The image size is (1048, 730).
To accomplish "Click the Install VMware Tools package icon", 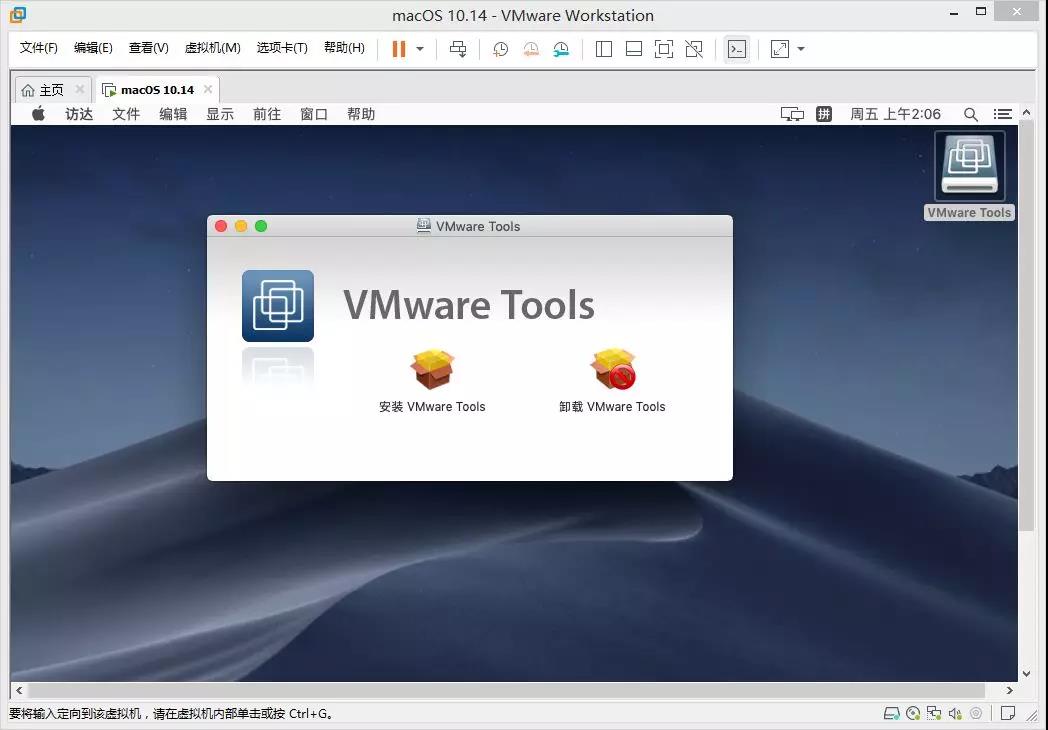I will [x=432, y=369].
